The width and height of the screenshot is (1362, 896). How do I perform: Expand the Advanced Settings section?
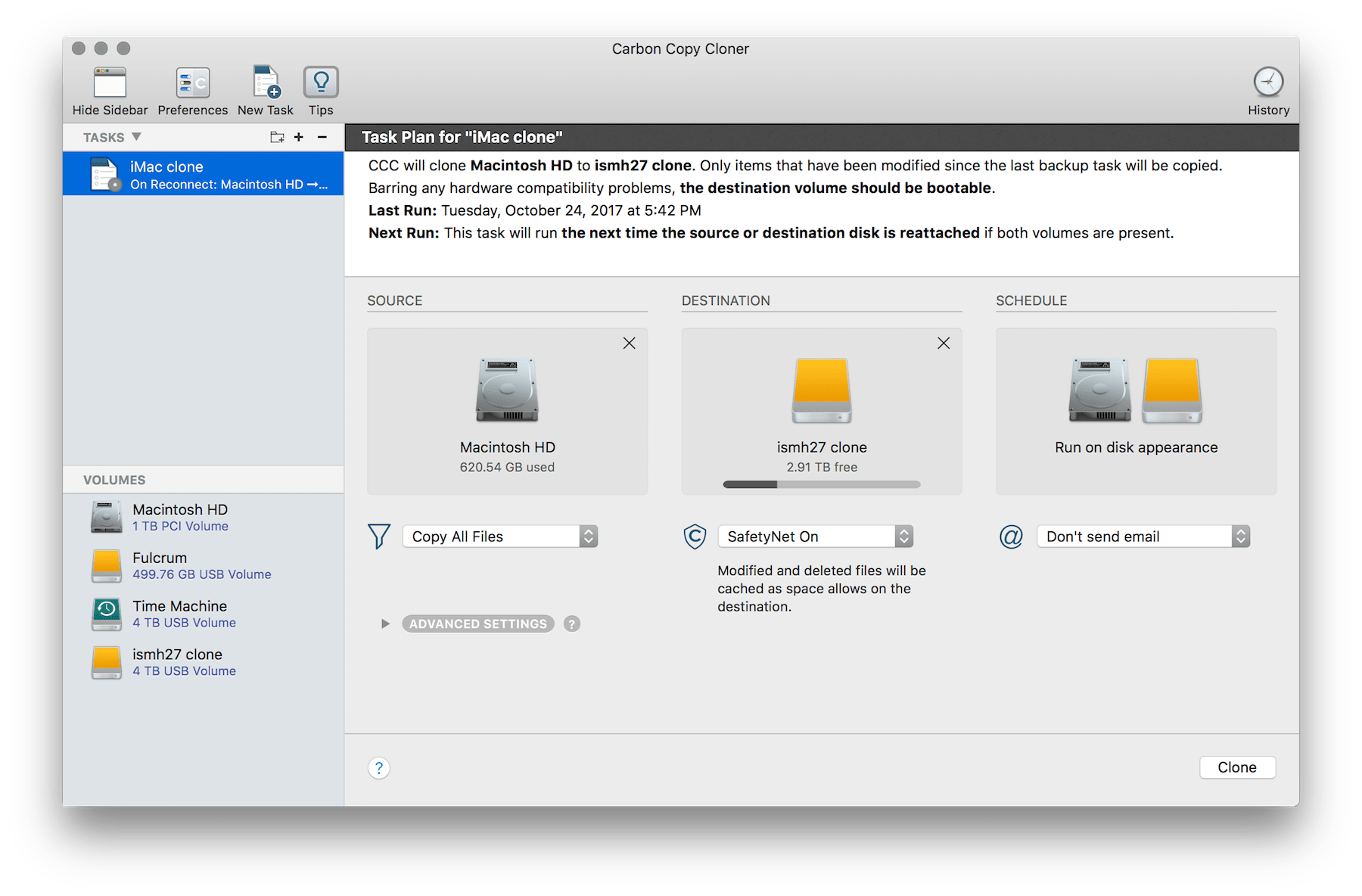click(x=477, y=624)
